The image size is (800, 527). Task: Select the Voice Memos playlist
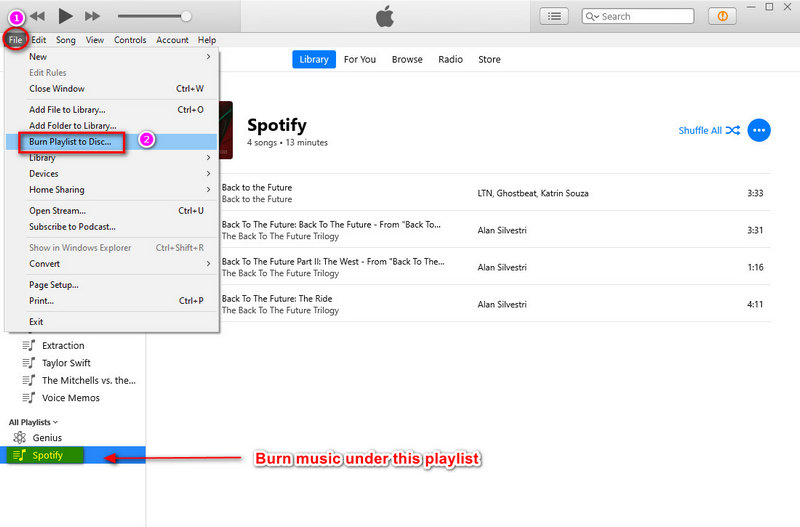72,397
